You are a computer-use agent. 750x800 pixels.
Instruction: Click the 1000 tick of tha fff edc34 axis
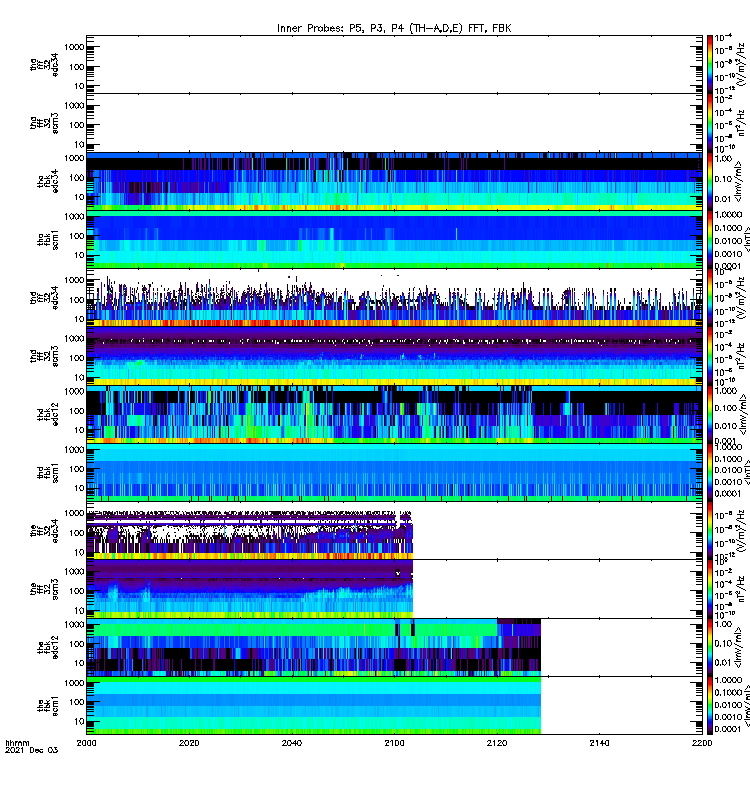74,47
